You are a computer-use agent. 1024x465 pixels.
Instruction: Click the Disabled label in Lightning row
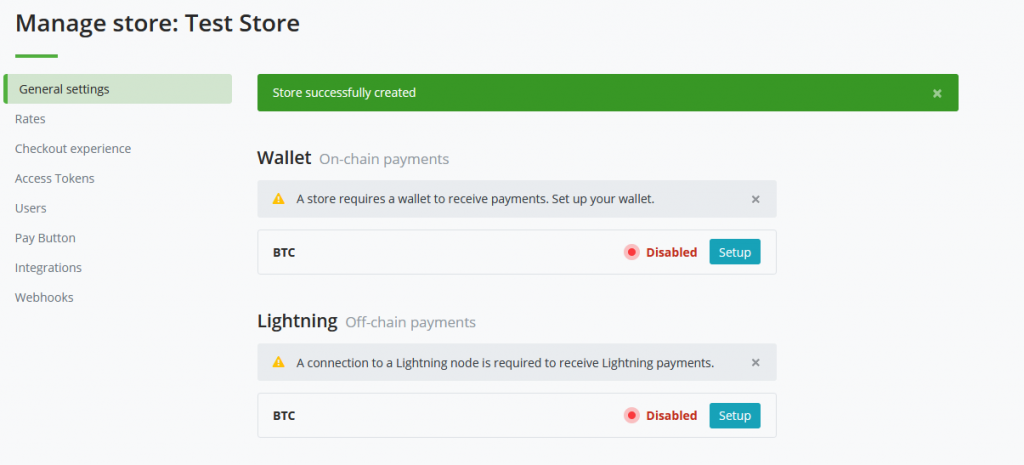[x=671, y=415]
